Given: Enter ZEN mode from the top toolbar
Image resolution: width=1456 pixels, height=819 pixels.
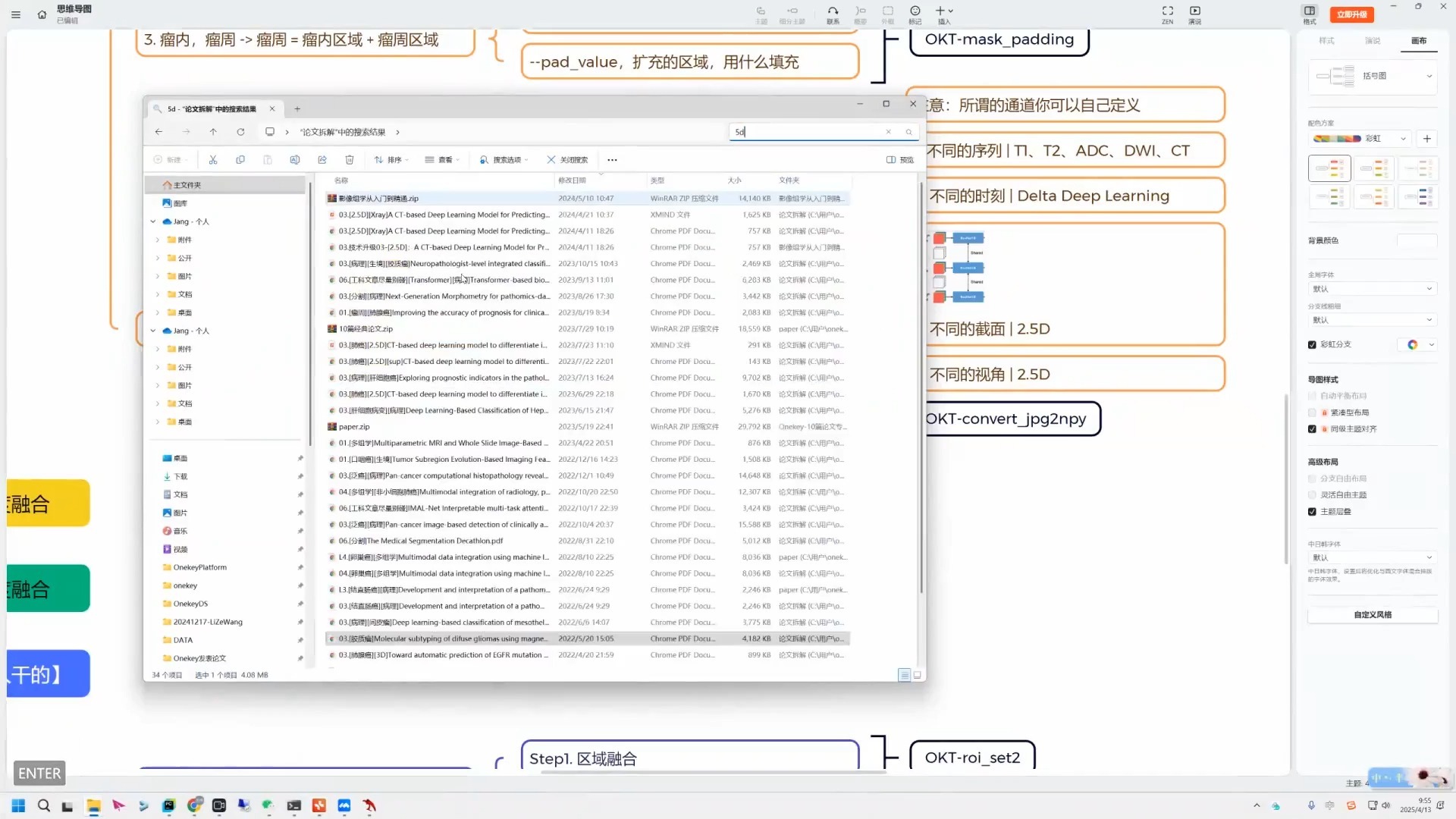Looking at the screenshot, I should [1167, 11].
